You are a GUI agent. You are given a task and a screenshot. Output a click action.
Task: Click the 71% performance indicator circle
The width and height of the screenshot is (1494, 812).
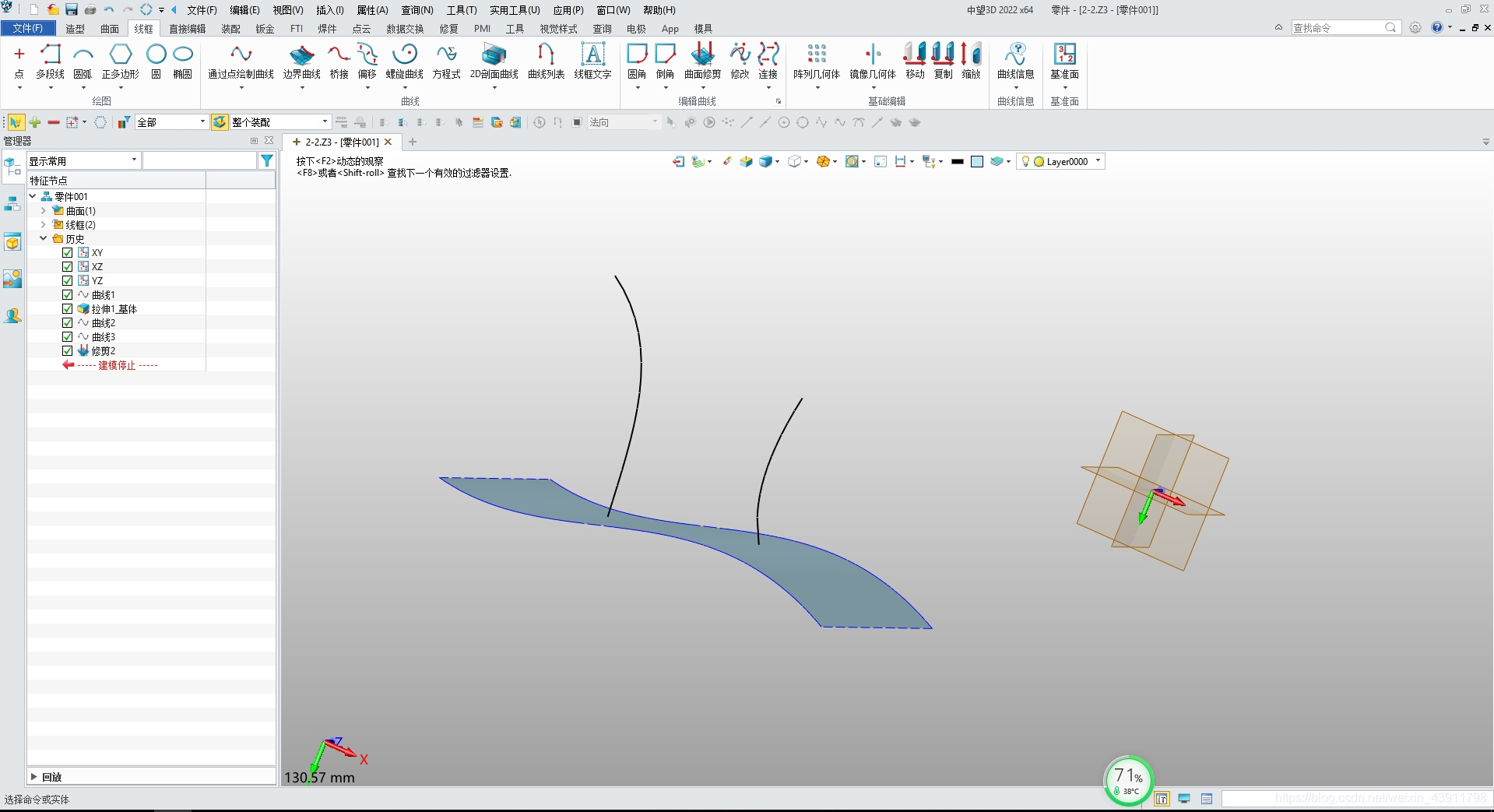1128,780
